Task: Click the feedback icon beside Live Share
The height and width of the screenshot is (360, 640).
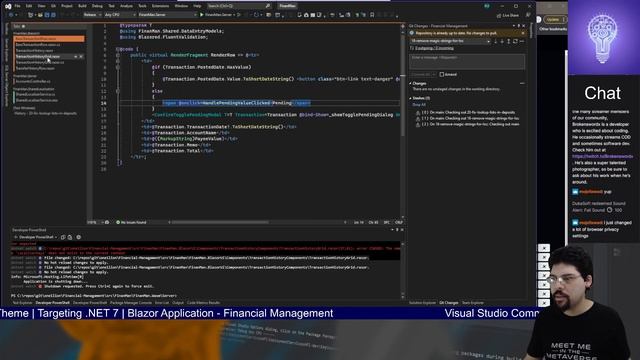Action: [528, 16]
